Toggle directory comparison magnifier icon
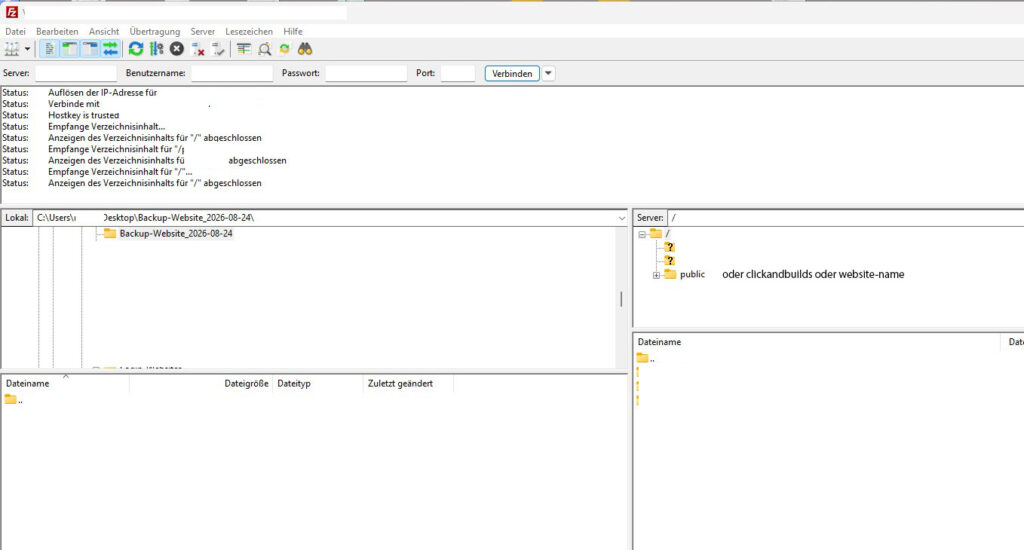 (264, 49)
